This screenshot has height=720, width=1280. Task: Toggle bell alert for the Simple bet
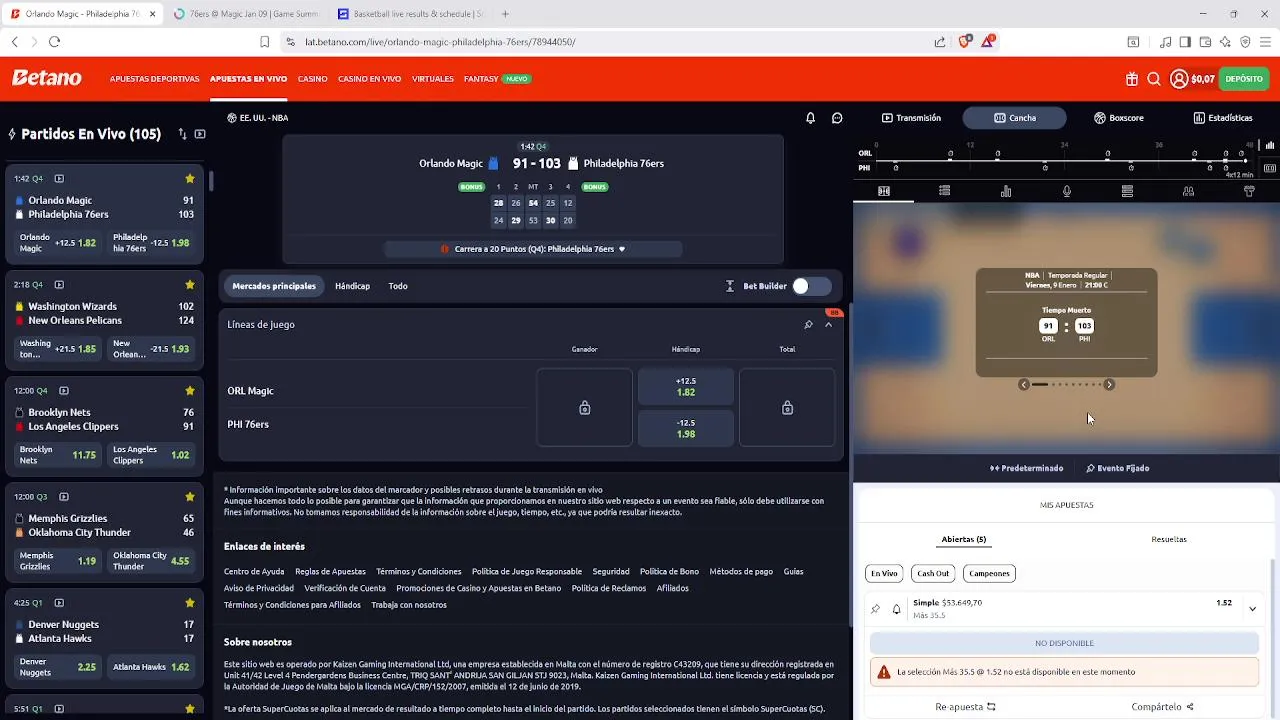click(x=896, y=609)
